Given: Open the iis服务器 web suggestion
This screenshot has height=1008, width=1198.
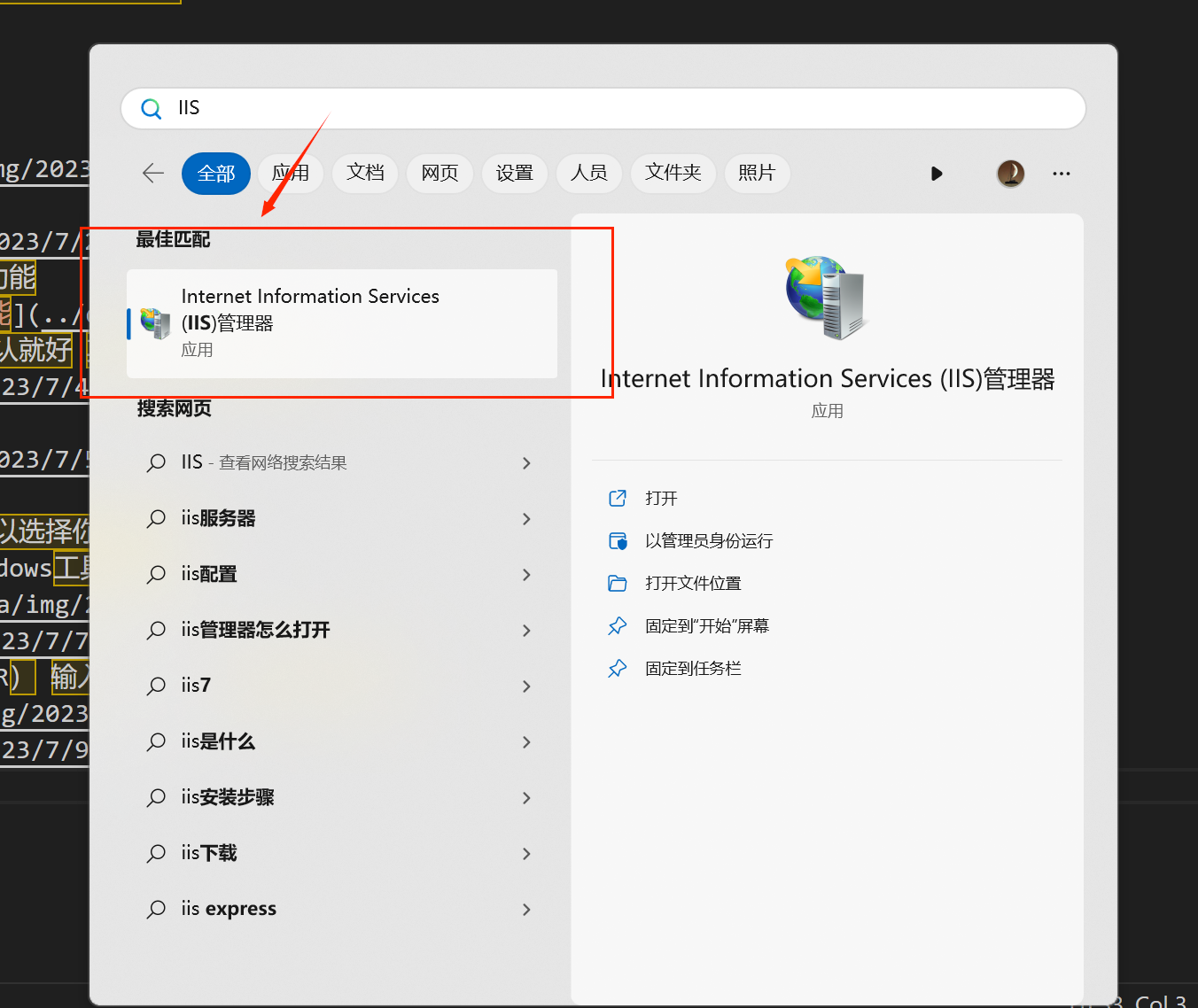Looking at the screenshot, I should (x=342, y=518).
